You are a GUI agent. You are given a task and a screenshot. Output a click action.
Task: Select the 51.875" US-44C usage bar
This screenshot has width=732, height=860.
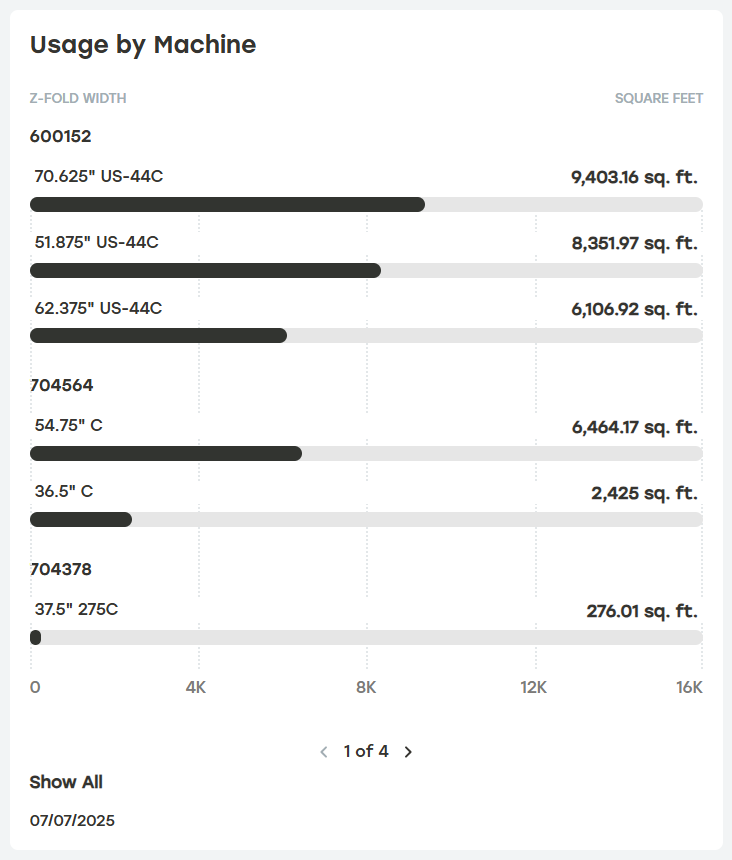pyautogui.click(x=206, y=270)
